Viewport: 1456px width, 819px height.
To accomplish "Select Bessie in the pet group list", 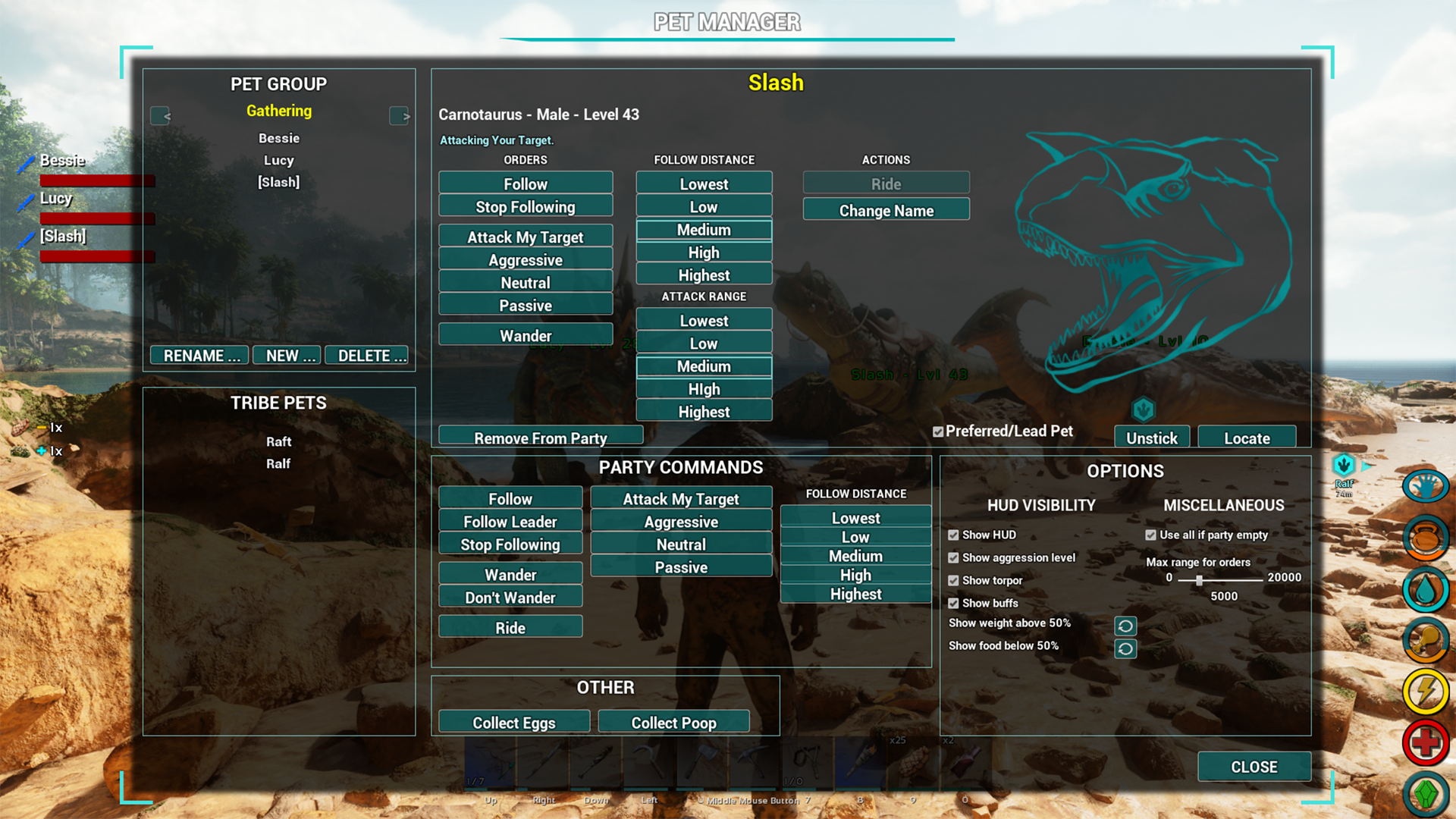I will click(278, 138).
